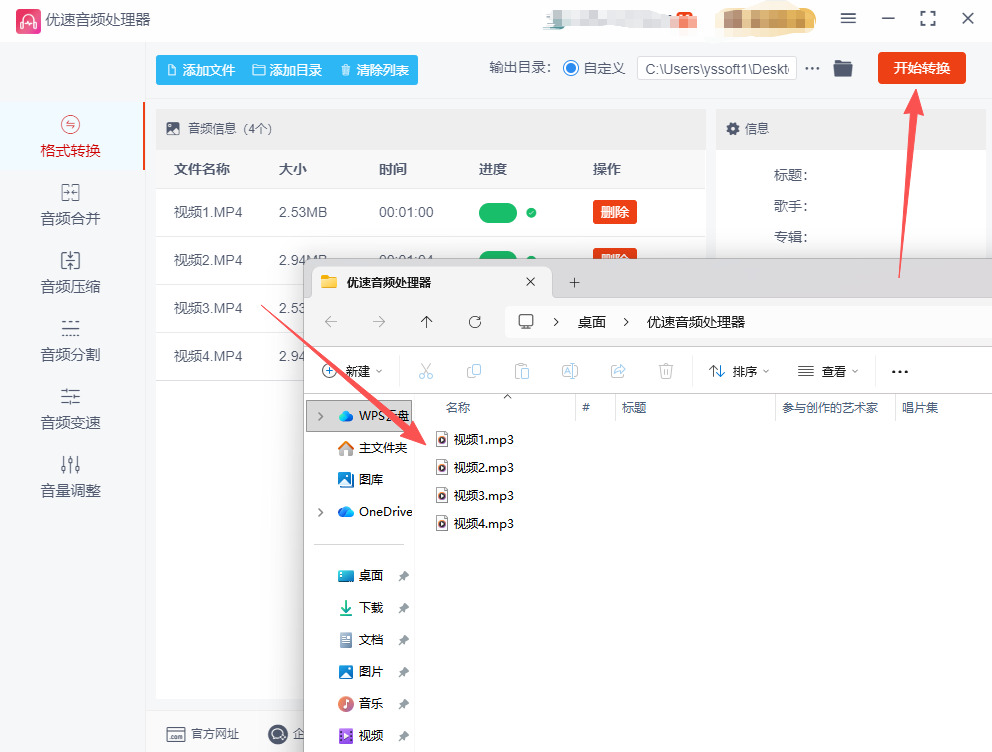This screenshot has width=992, height=752.
Task: Click the Cut scissors icon in Explorer toolbar
Action: pos(426,371)
